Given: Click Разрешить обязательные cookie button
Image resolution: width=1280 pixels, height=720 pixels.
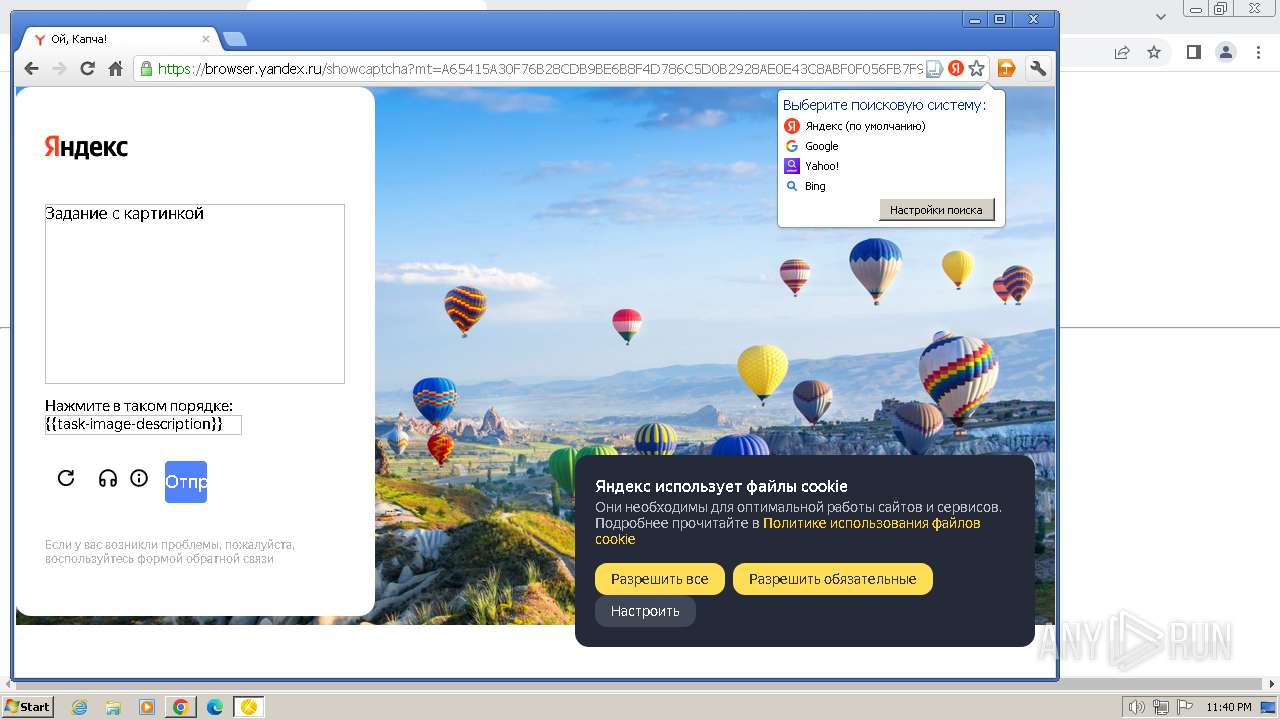Looking at the screenshot, I should (833, 579).
